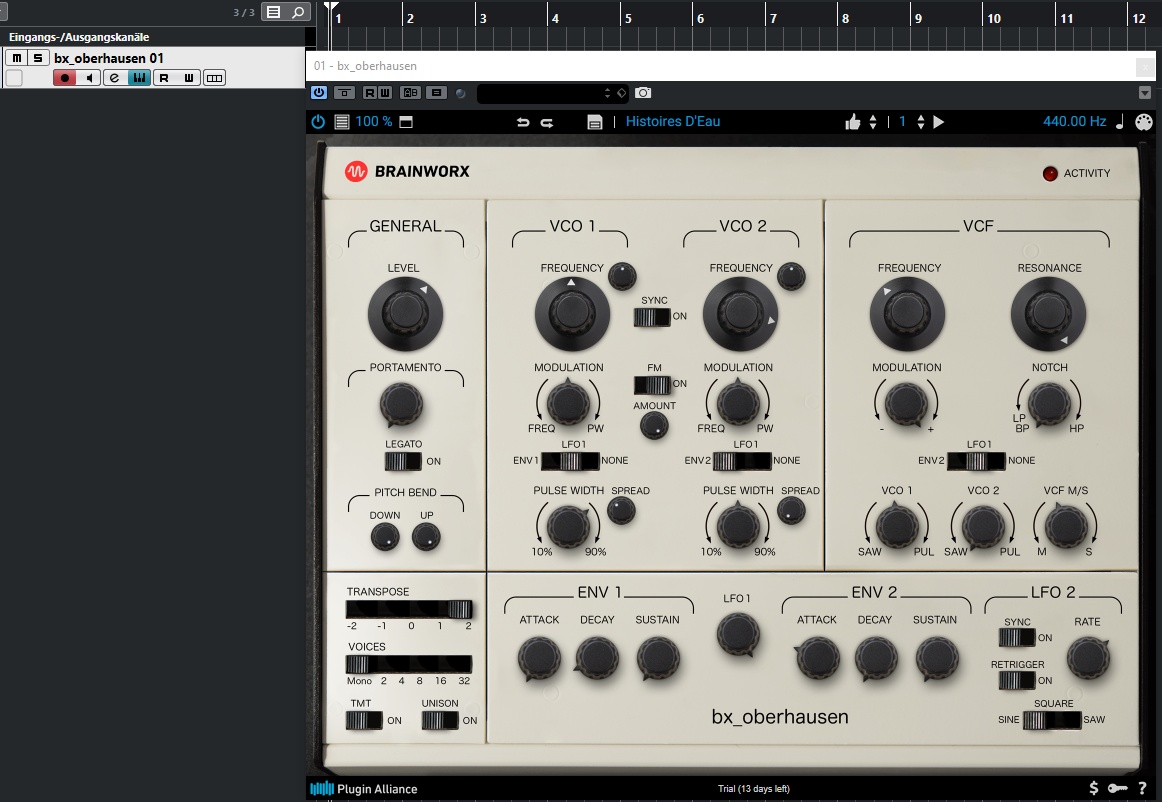Enable record on bx_oberhausen 01 track
Viewport: 1162px width, 802px height.
pos(65,78)
